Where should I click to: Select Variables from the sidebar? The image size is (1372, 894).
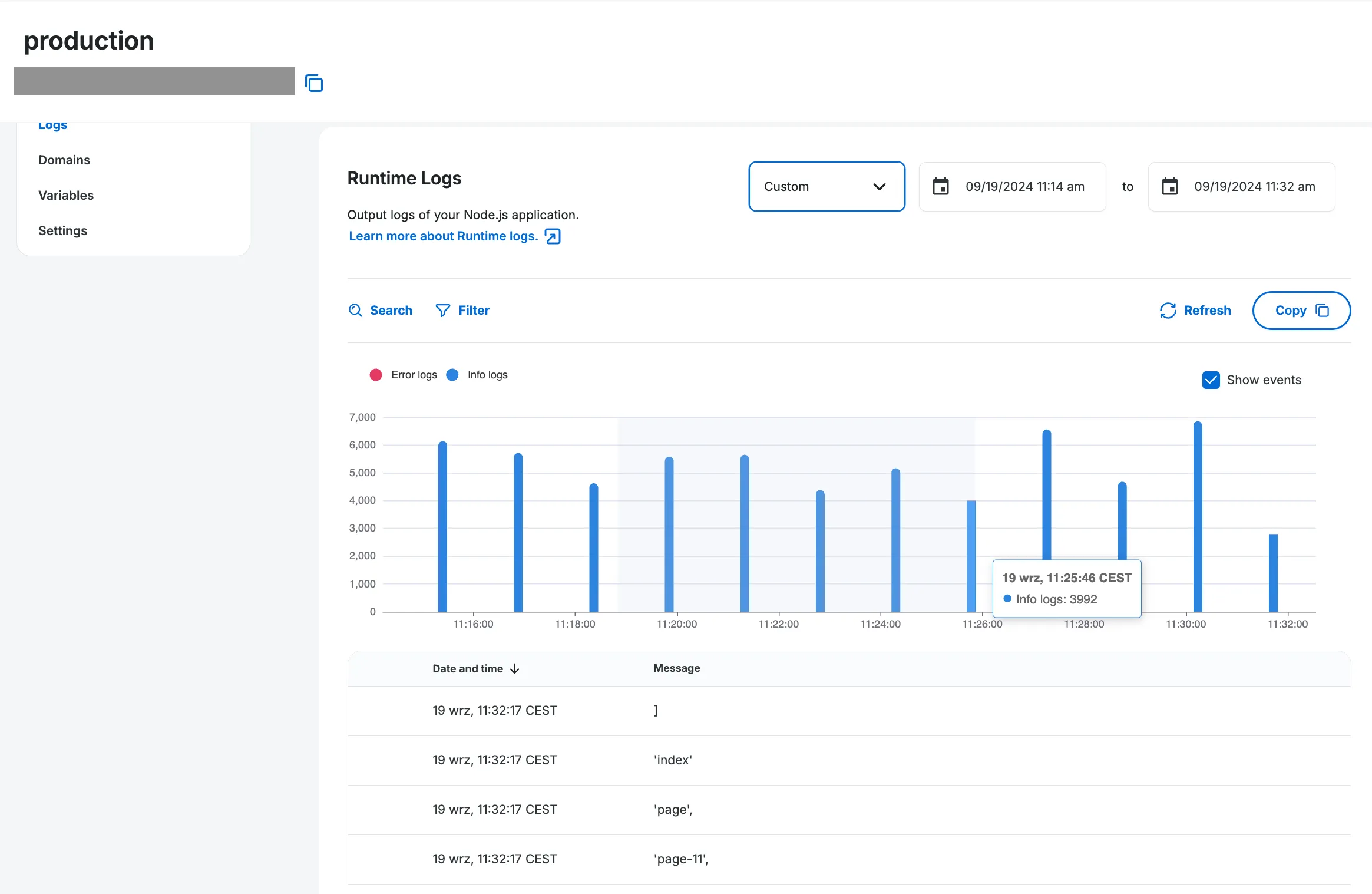point(66,195)
